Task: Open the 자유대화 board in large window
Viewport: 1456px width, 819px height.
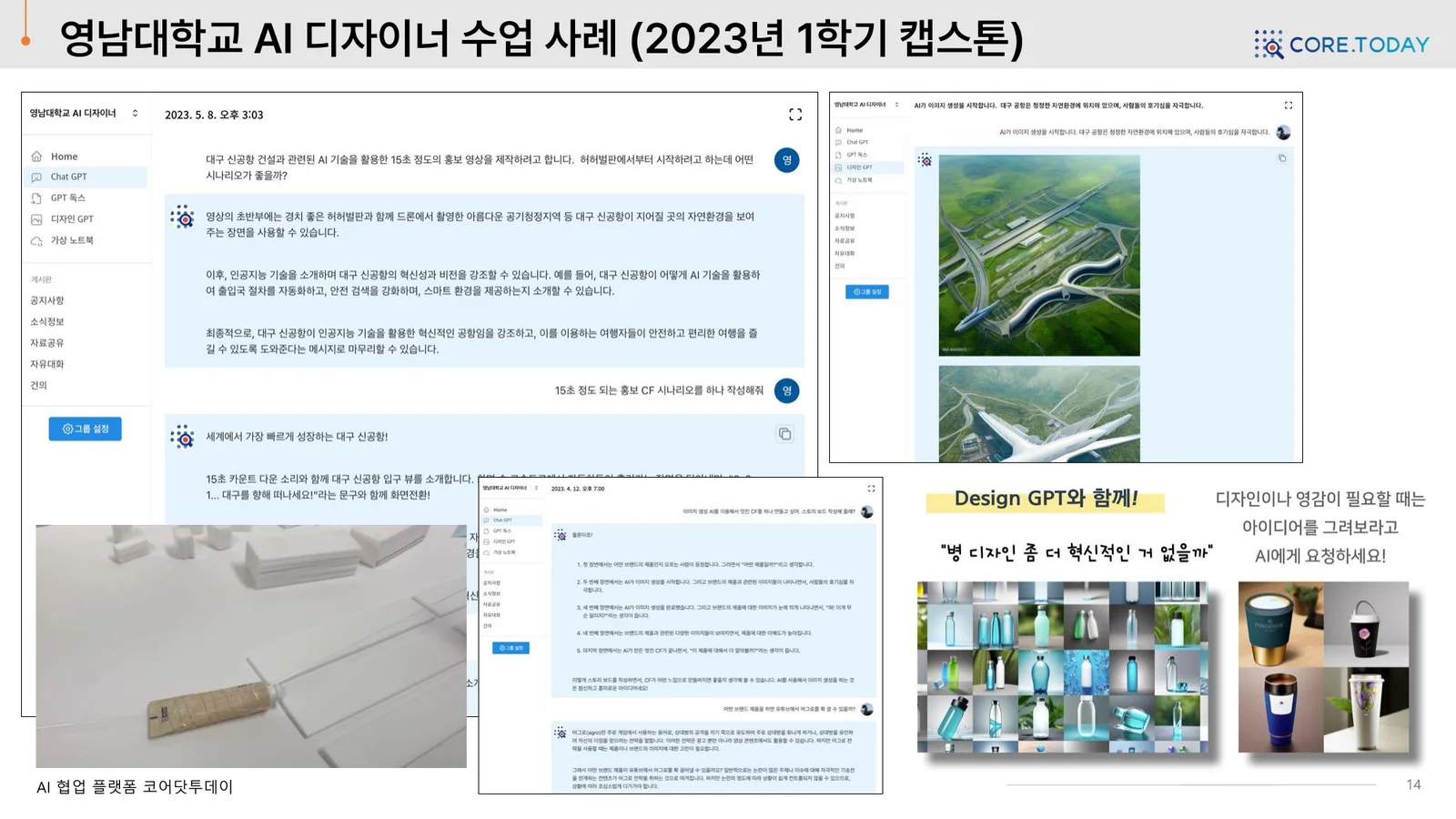Action: tap(47, 364)
